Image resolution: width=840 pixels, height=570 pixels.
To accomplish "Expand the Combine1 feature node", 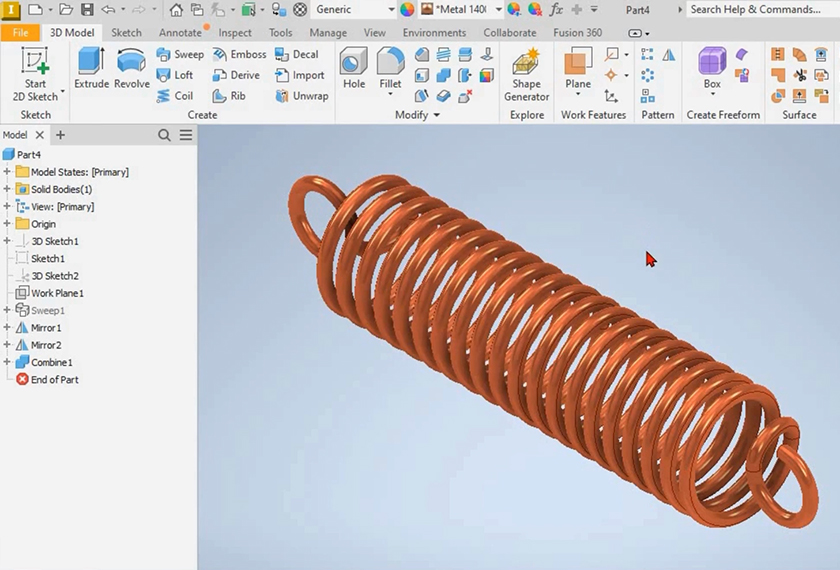I will 7,362.
